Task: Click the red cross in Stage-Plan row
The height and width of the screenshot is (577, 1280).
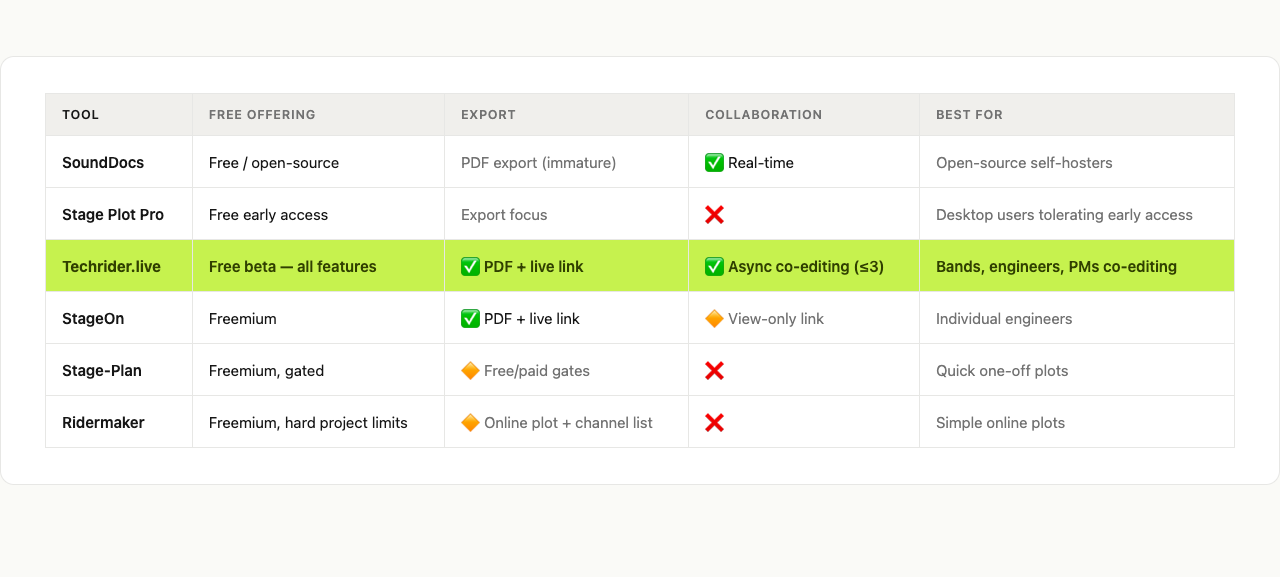Action: (714, 371)
